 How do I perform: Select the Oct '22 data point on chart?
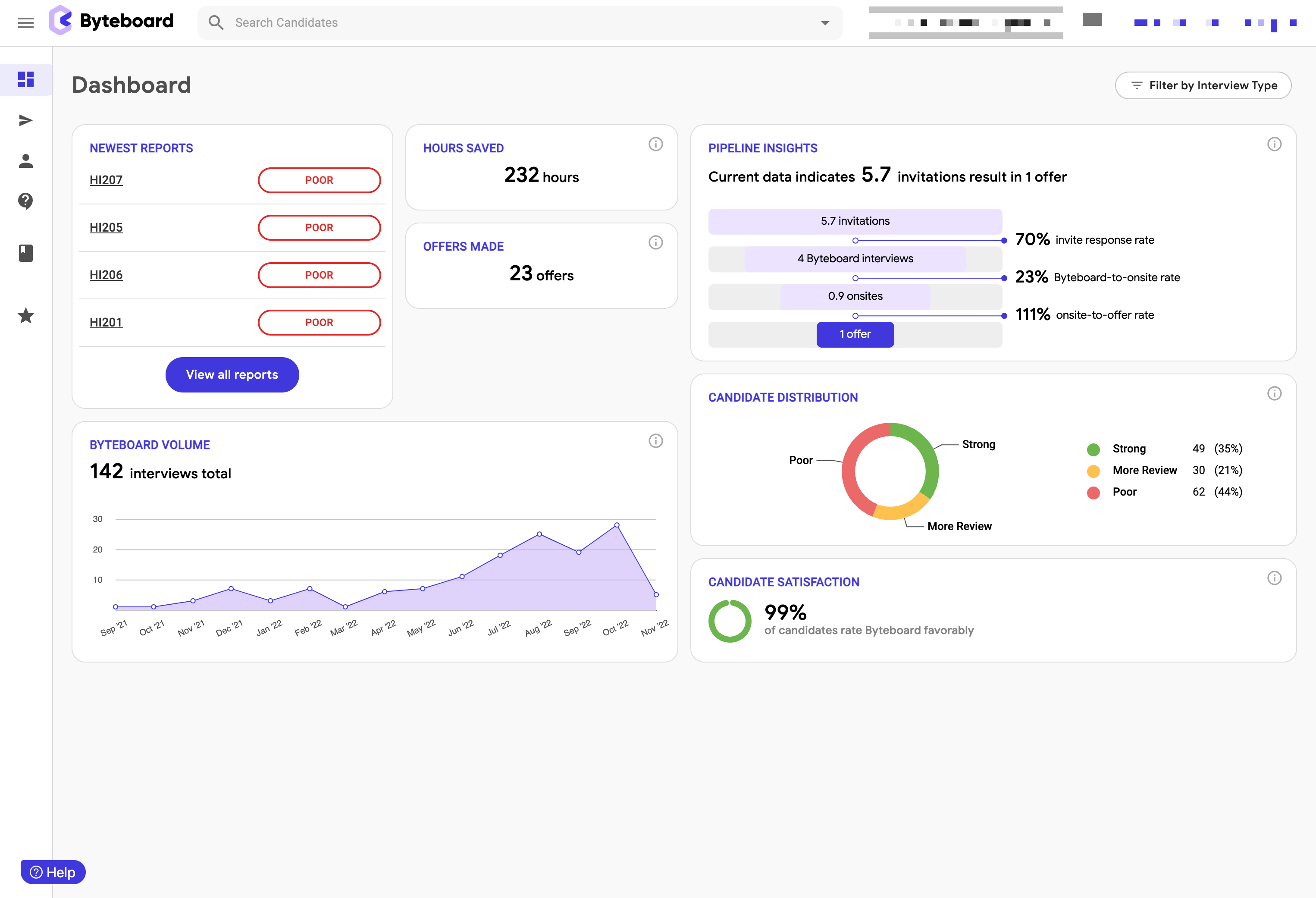tap(617, 525)
